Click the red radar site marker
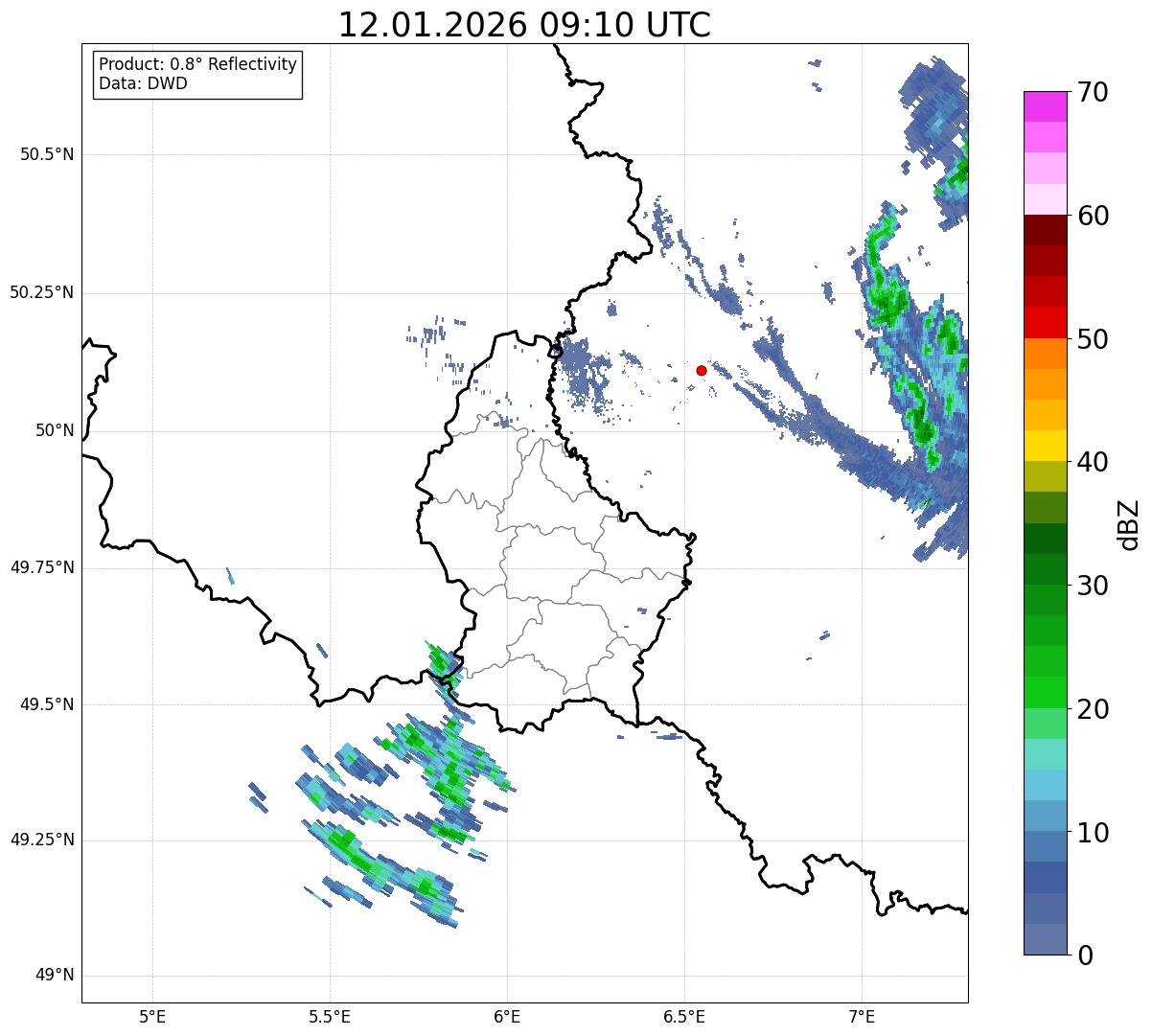This screenshot has height=1036, width=1152. (702, 370)
